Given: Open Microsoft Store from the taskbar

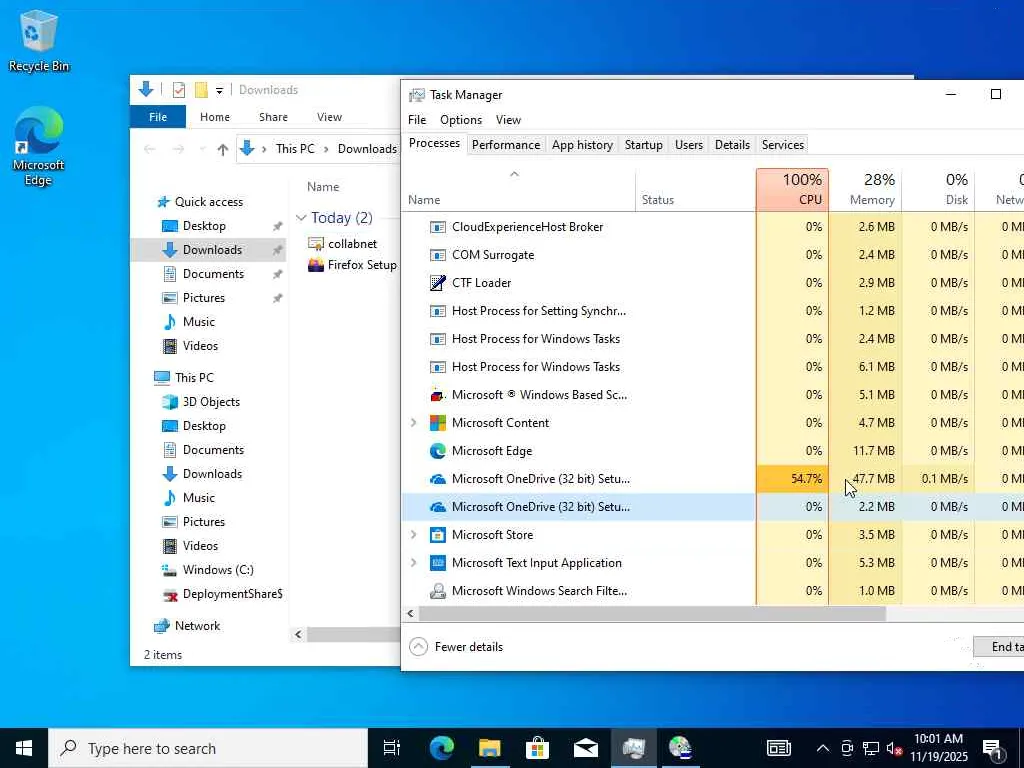Looking at the screenshot, I should pyautogui.click(x=537, y=748).
